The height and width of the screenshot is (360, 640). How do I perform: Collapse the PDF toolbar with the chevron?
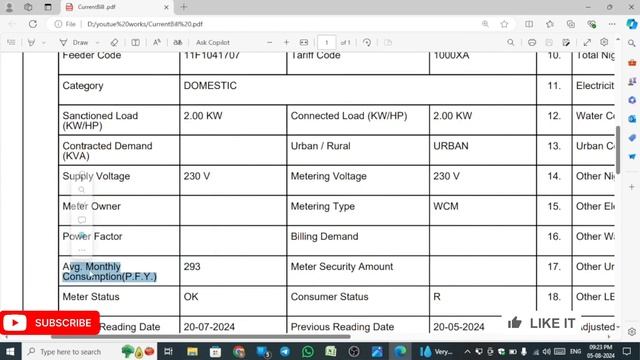618,40
